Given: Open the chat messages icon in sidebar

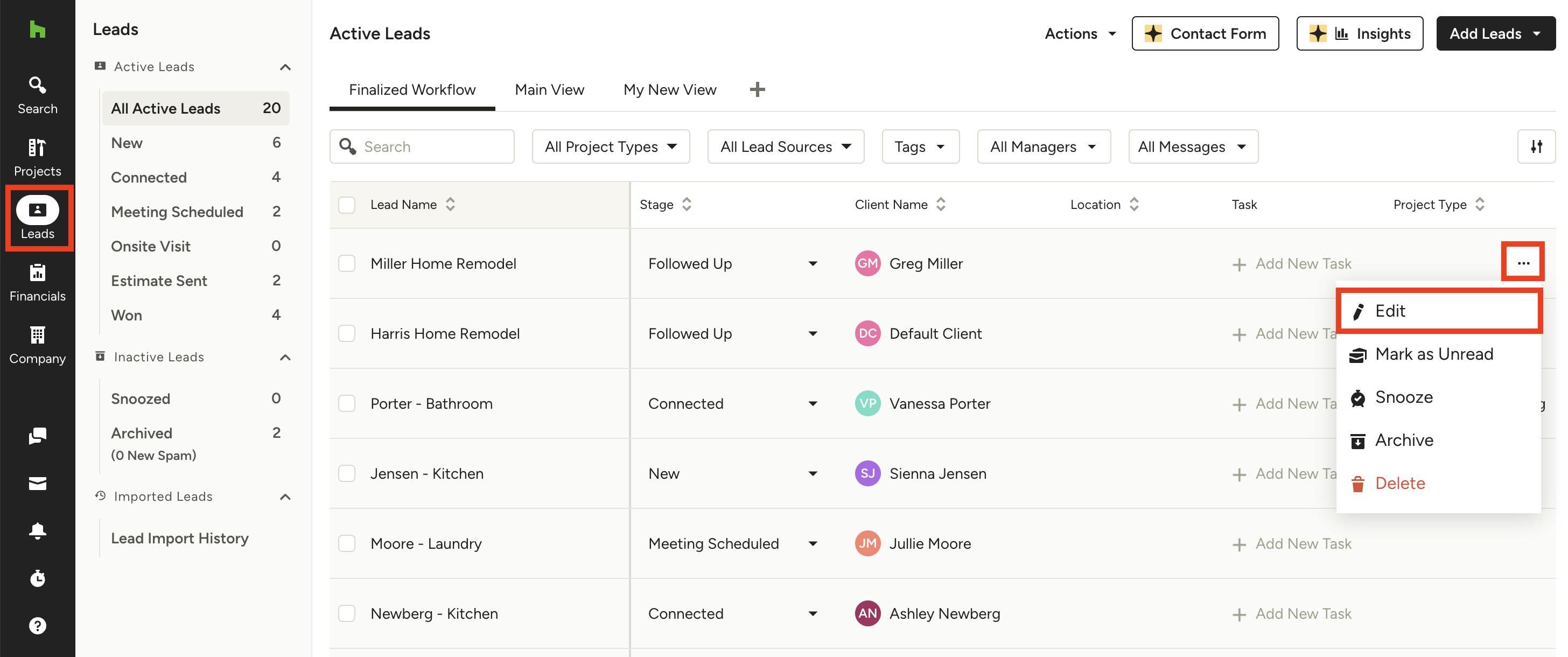Looking at the screenshot, I should tap(37, 435).
